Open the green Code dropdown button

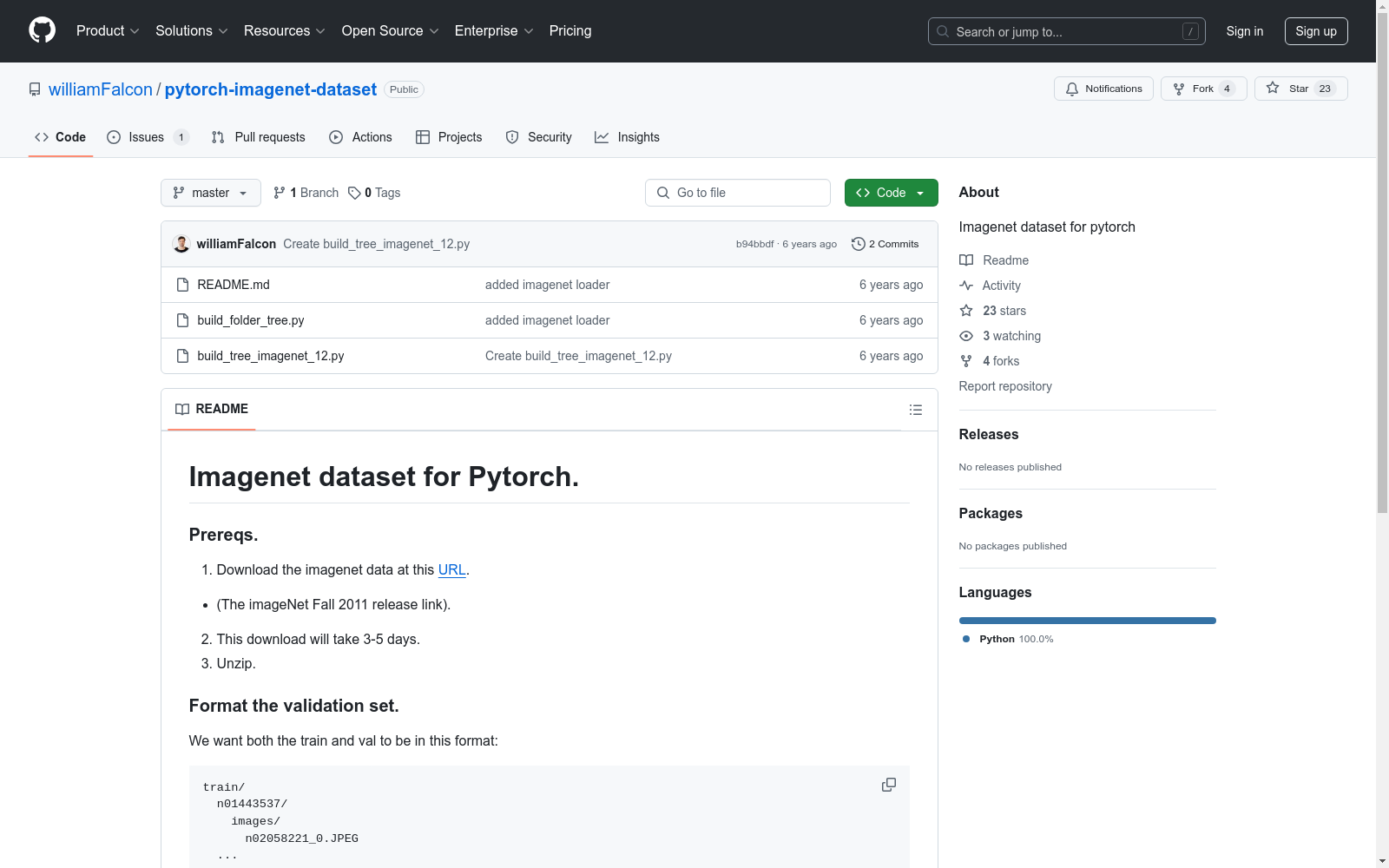click(x=892, y=193)
